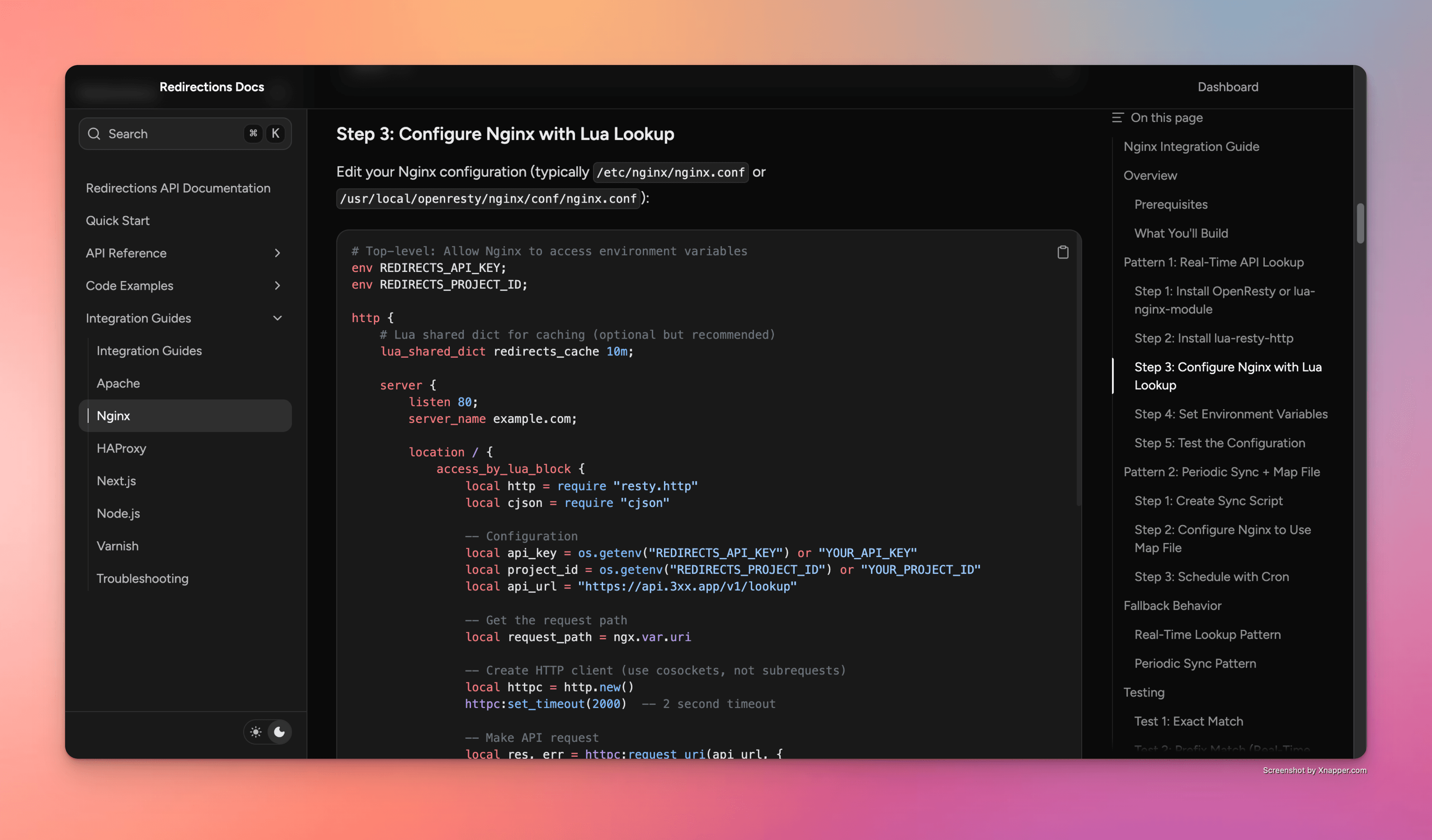The image size is (1432, 840).
Task: Jump to Step 5: Test the Configuration
Action: pos(1219,443)
